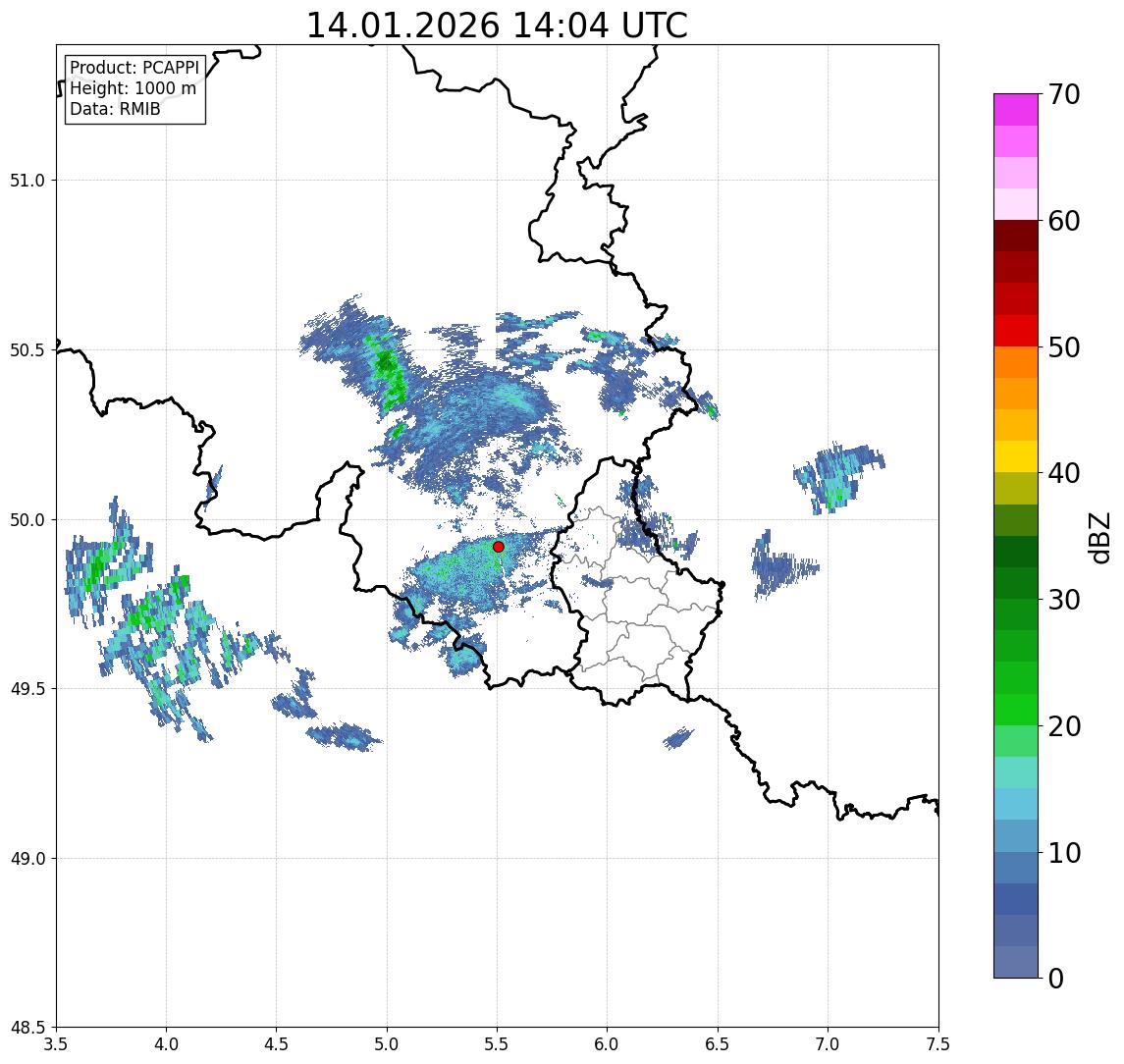Viewport: 1124px width, 1064px height.
Task: Click the colorbar tick label "40"
Action: (x=1064, y=473)
